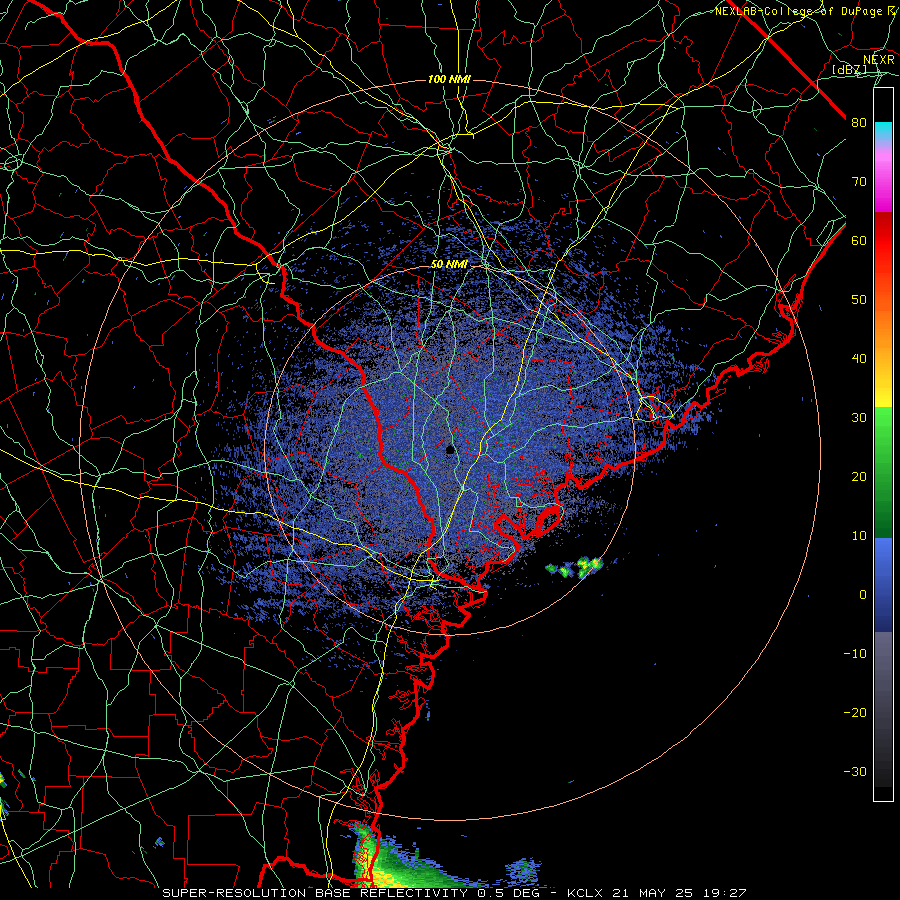Image resolution: width=900 pixels, height=900 pixels.
Task: Click the NEXLAB College of DuPage credit text
Action: [x=805, y=11]
